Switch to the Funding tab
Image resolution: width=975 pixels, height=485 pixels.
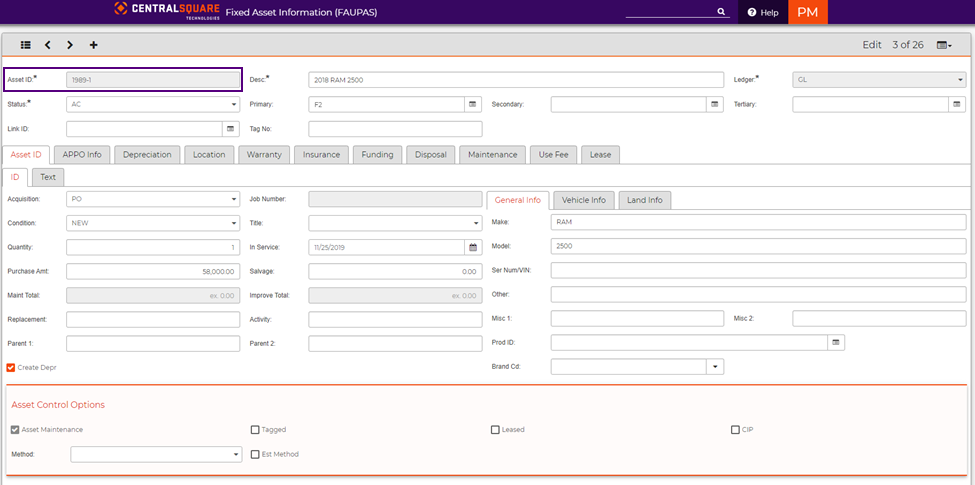377,155
